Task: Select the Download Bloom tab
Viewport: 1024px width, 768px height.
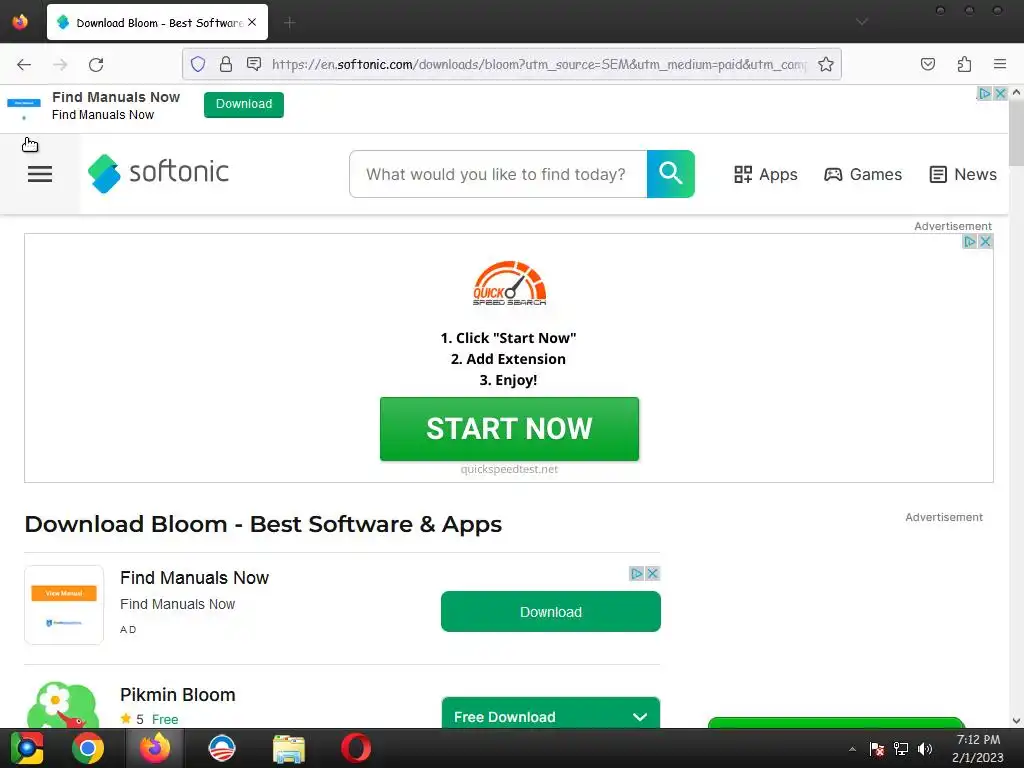Action: click(157, 22)
